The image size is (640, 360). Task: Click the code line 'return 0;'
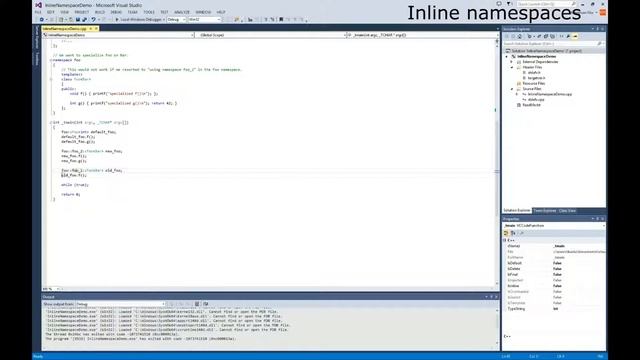click(x=71, y=194)
